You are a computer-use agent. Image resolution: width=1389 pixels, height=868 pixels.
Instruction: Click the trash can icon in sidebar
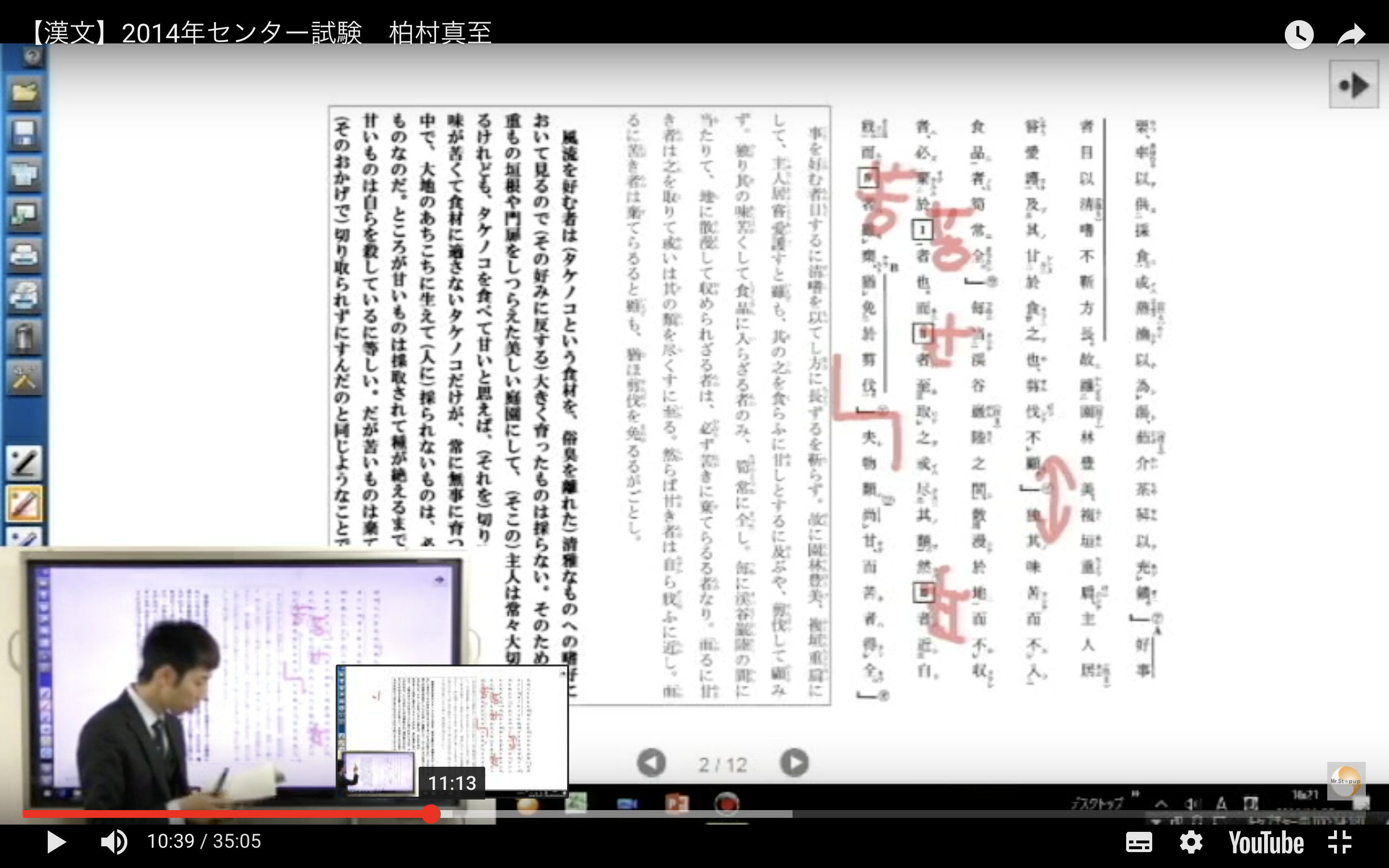tap(24, 337)
